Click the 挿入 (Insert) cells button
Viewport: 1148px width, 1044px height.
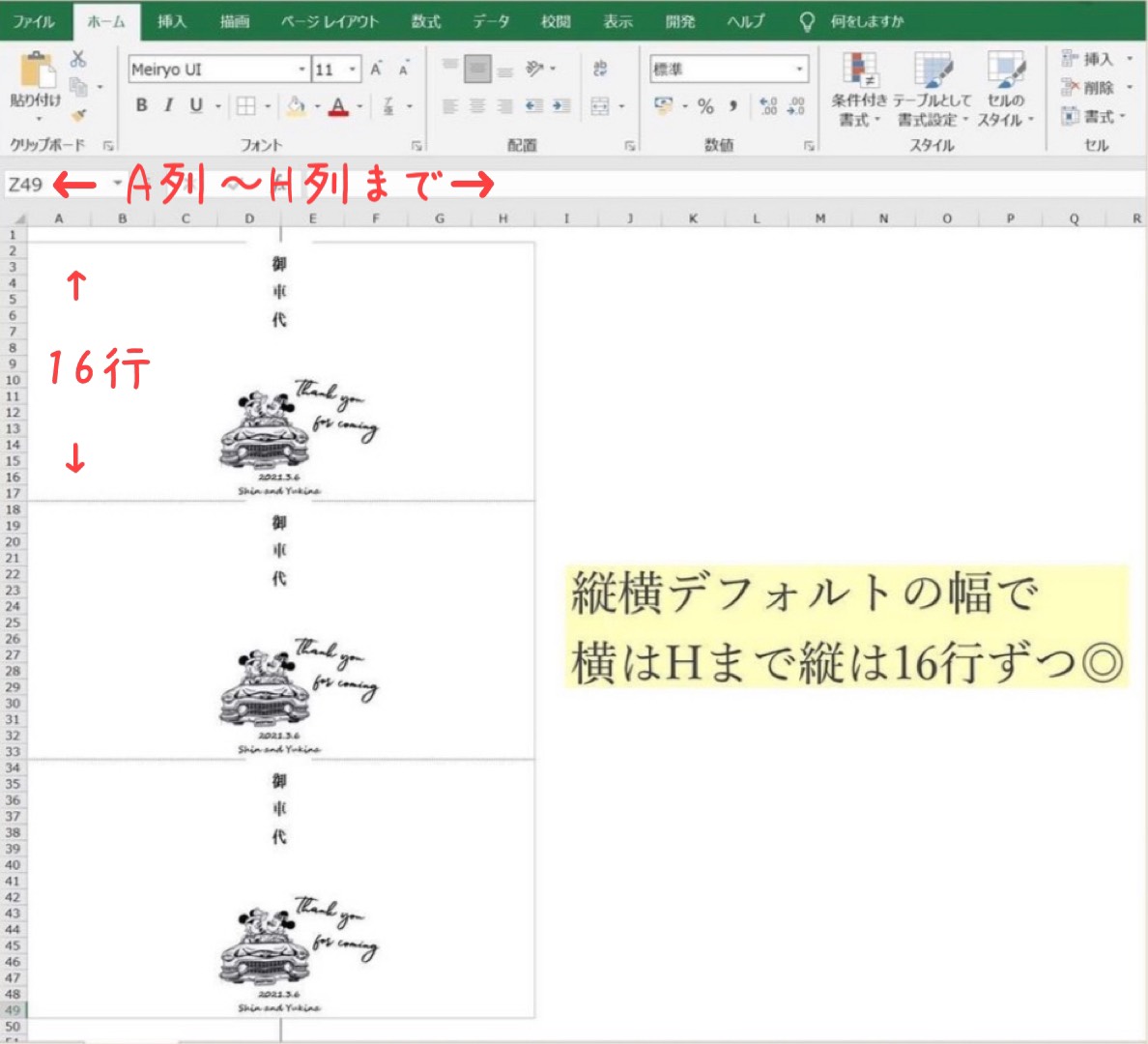(1097, 59)
